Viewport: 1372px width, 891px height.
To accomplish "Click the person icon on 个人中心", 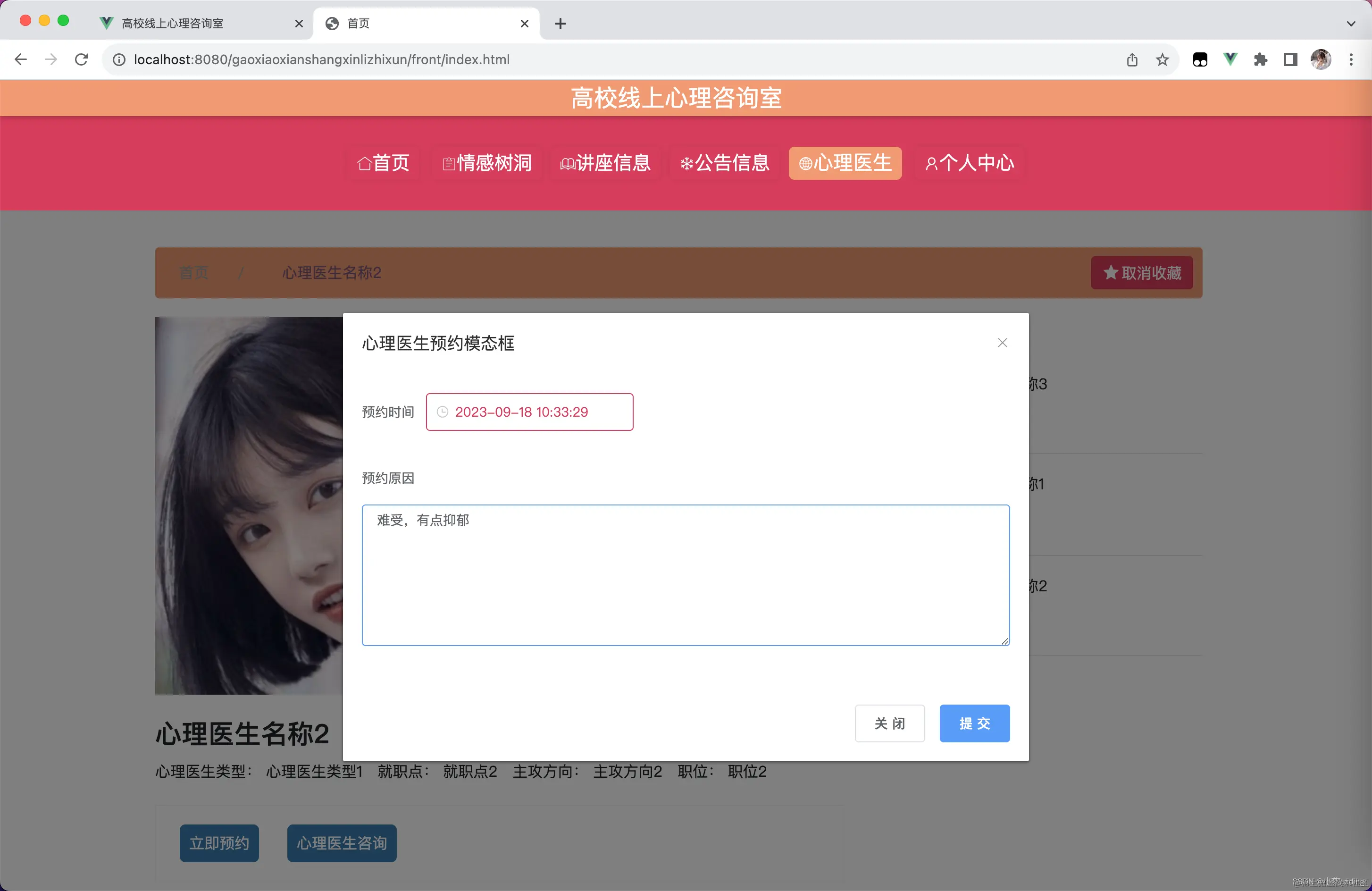I will click(x=932, y=163).
